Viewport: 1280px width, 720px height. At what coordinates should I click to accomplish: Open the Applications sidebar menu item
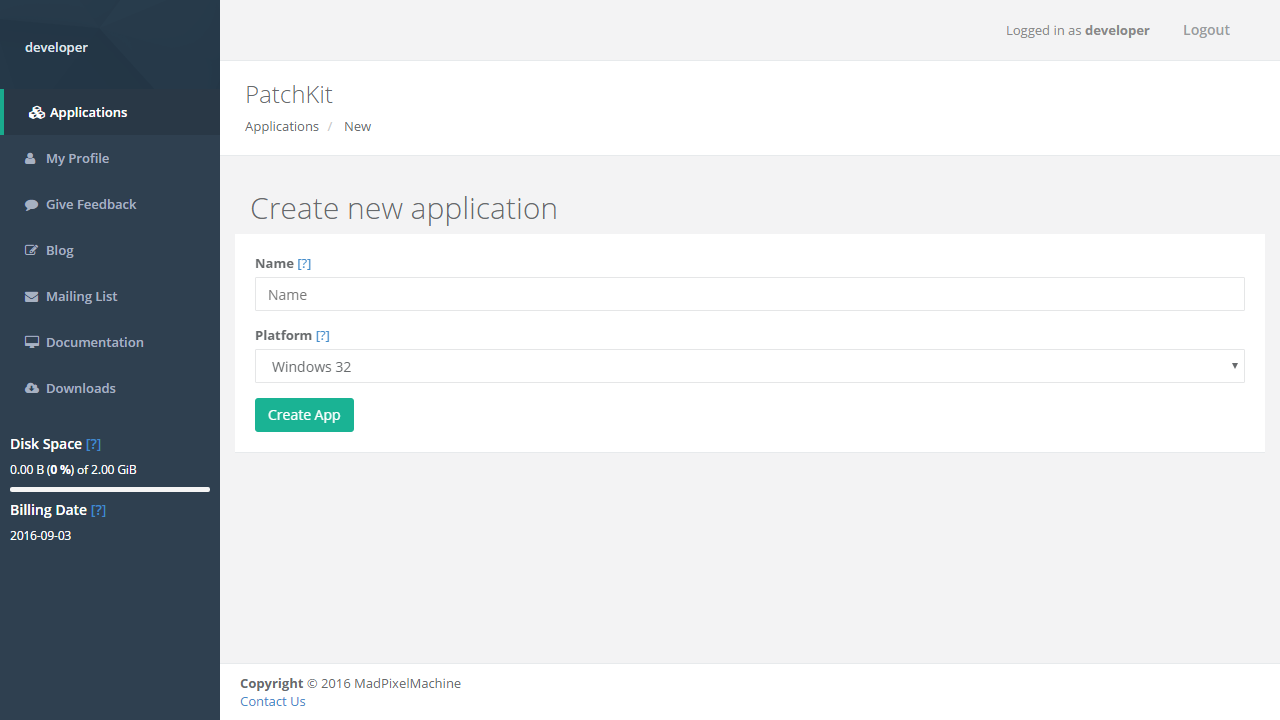110,112
